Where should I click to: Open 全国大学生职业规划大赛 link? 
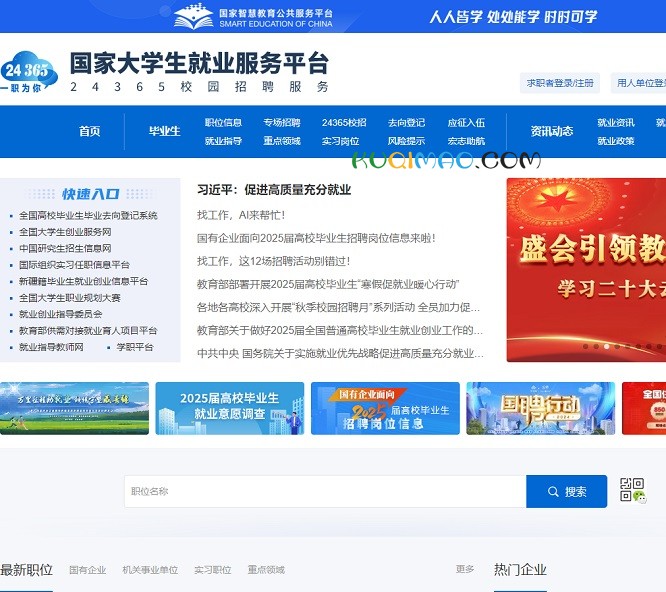coord(70,298)
